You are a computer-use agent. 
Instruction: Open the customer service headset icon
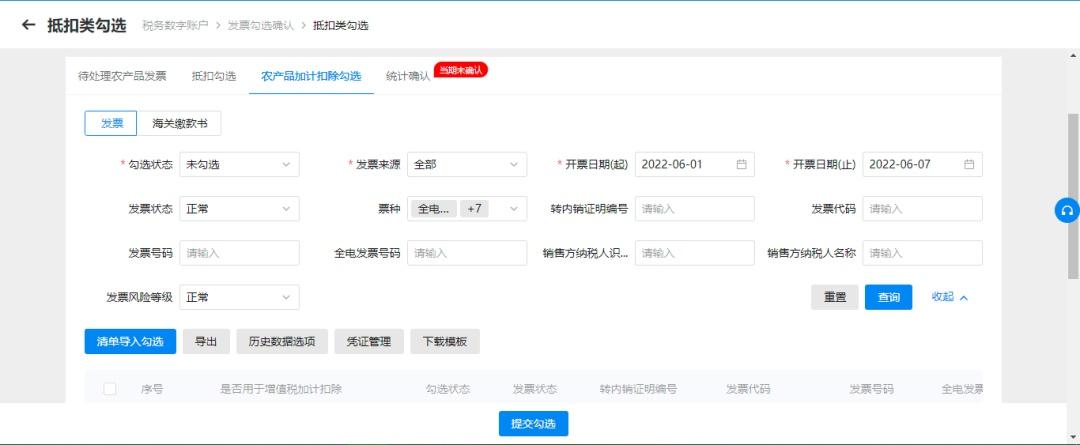(x=1067, y=210)
